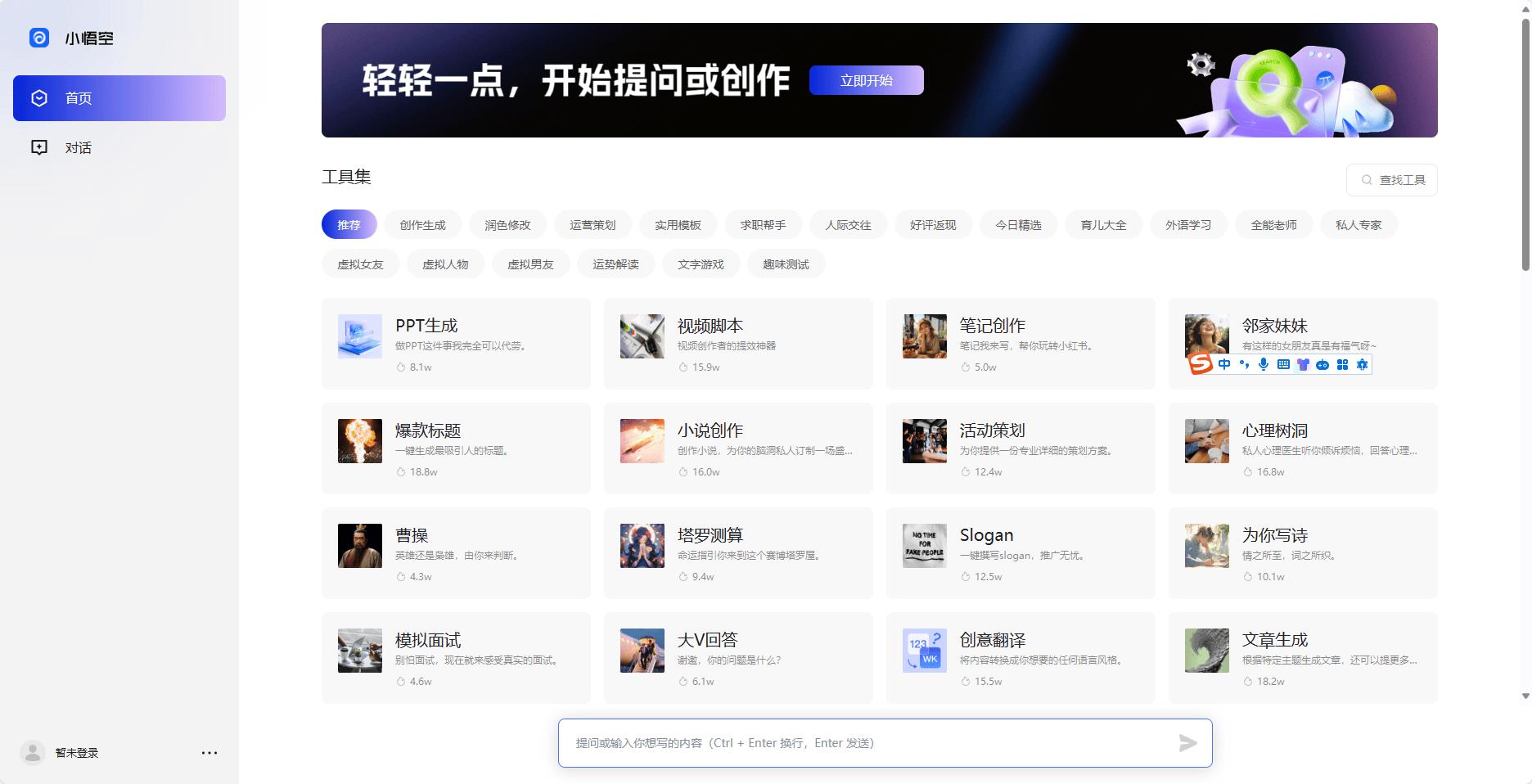The width and height of the screenshot is (1532, 784).
Task: Click the 小悟空 logo icon
Action: [39, 38]
